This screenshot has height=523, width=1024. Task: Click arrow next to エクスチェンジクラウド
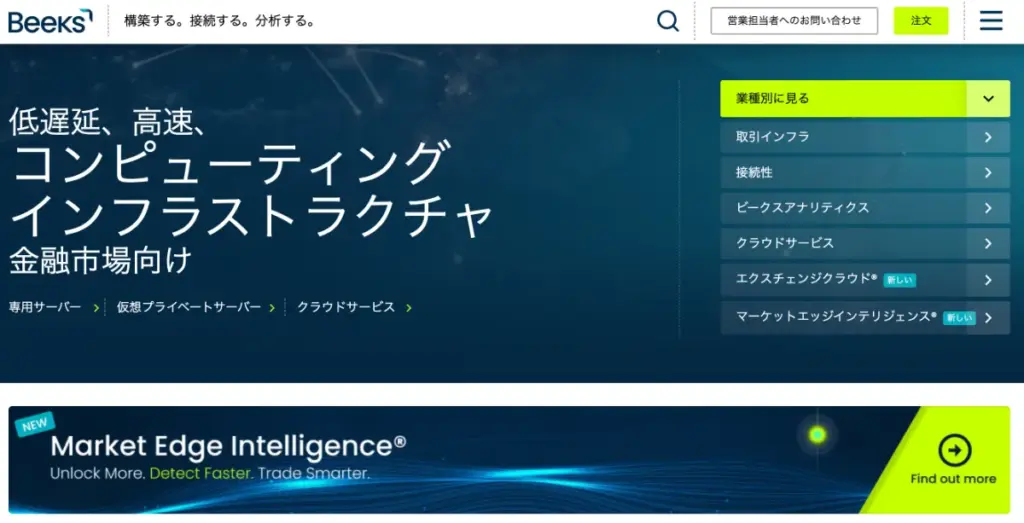click(x=988, y=279)
